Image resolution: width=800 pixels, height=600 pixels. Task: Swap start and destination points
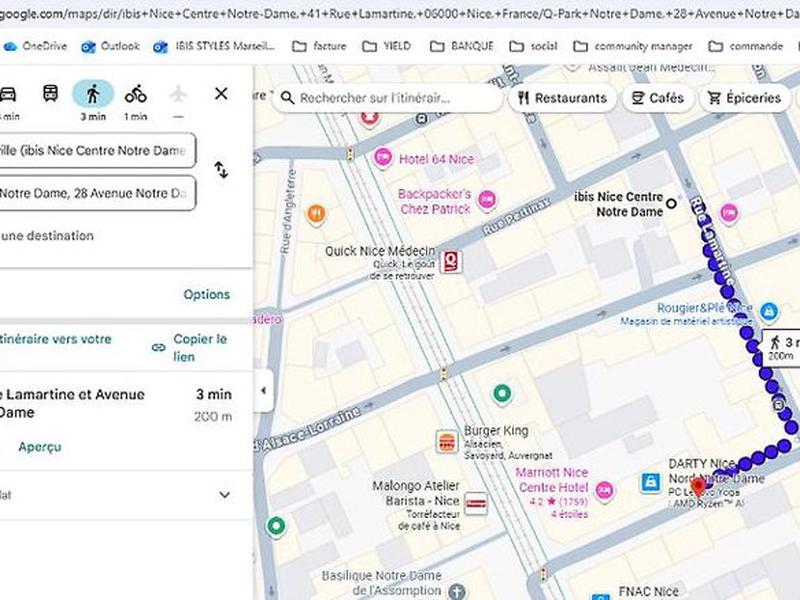tap(221, 170)
